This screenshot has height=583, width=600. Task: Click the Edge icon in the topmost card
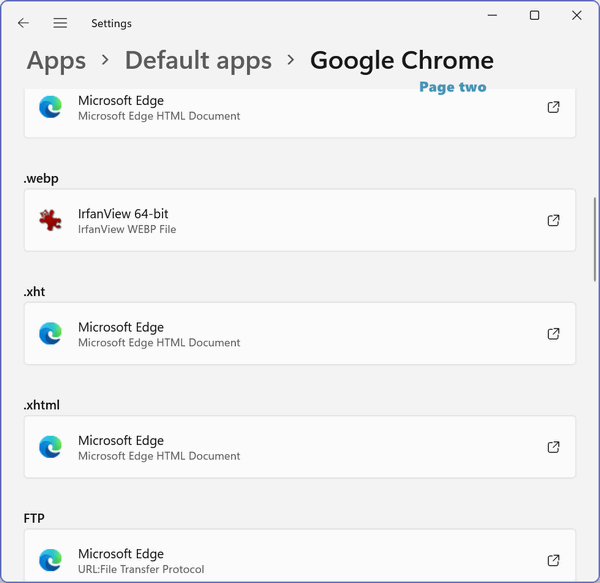click(51, 107)
